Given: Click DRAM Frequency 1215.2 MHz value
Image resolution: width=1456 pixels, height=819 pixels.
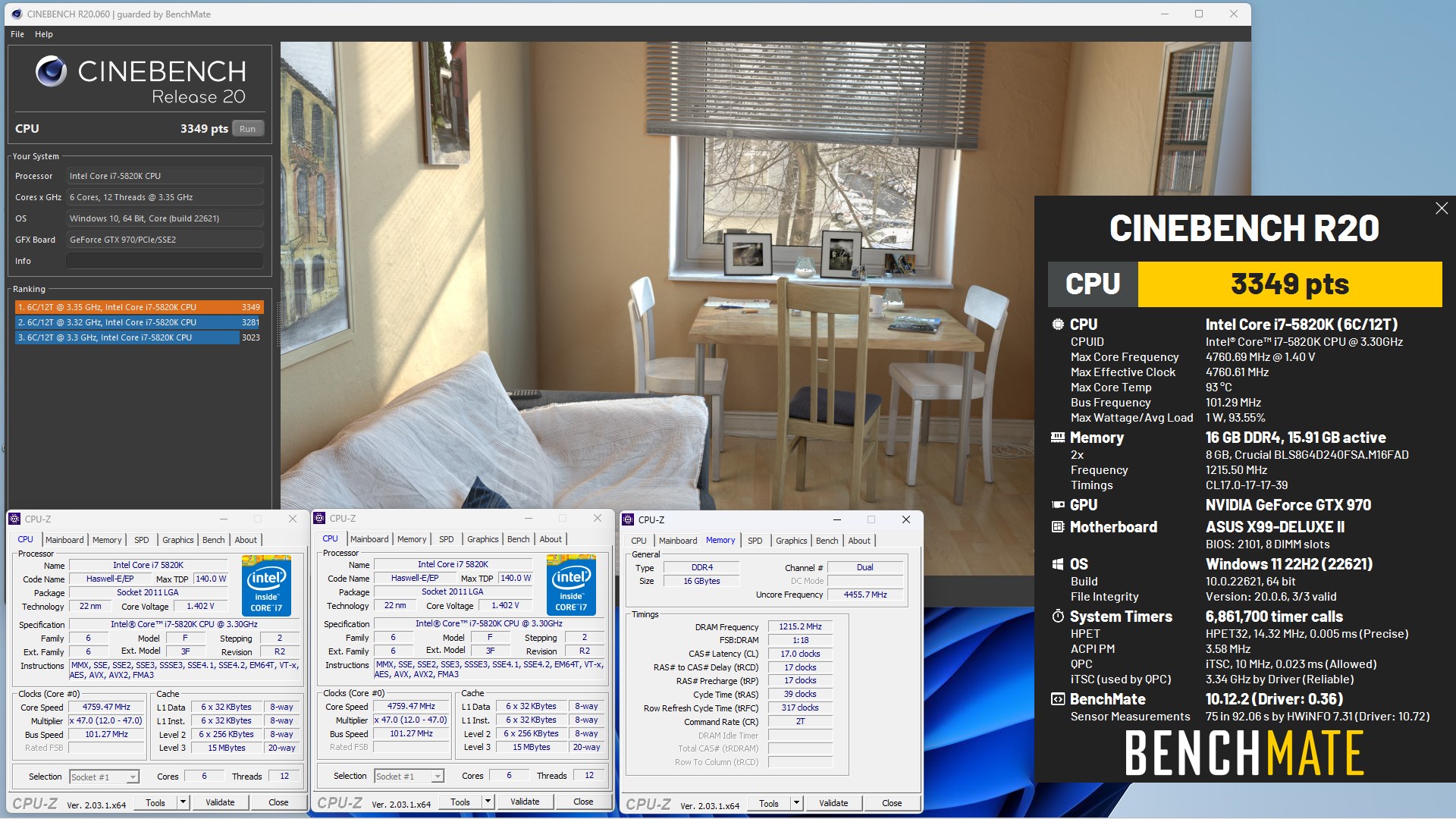Looking at the screenshot, I should [x=800, y=626].
